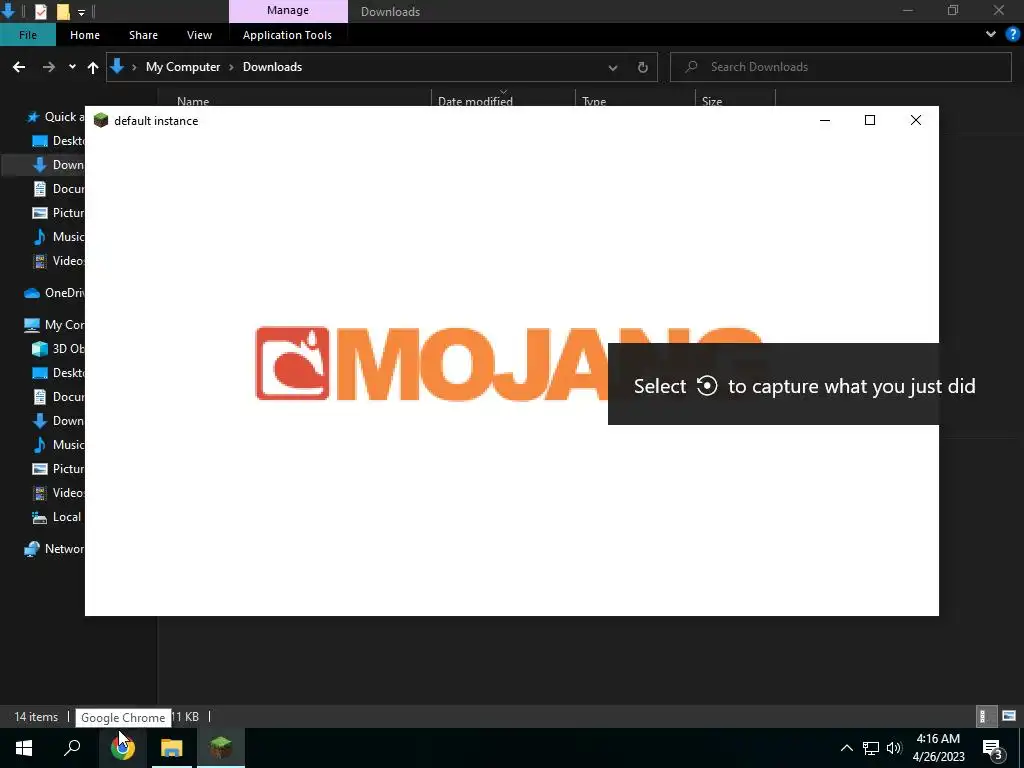Switch to Minecraft on the taskbar
Image resolution: width=1024 pixels, height=768 pixels.
tap(221, 748)
